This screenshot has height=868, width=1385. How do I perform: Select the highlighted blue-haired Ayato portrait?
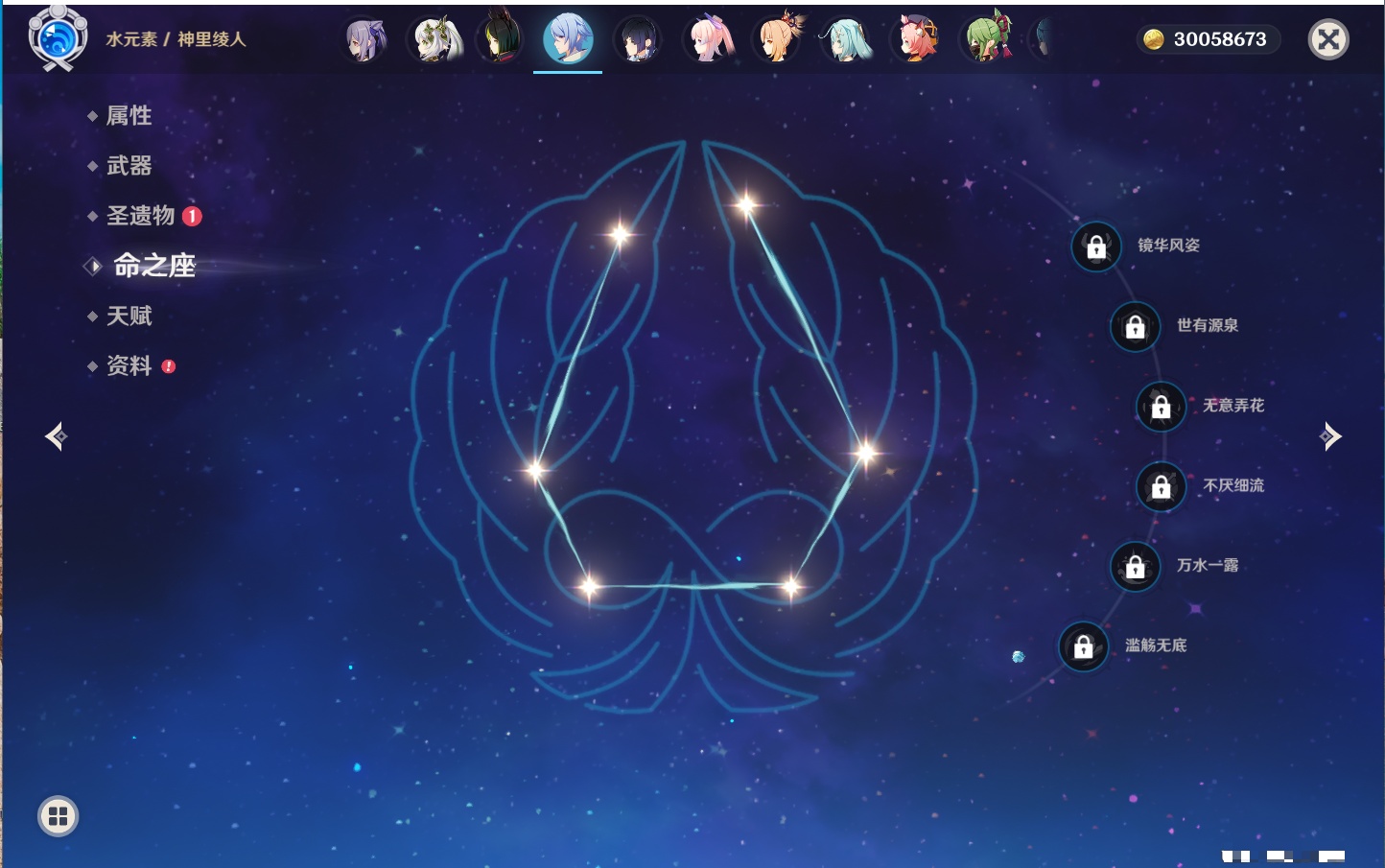(568, 39)
